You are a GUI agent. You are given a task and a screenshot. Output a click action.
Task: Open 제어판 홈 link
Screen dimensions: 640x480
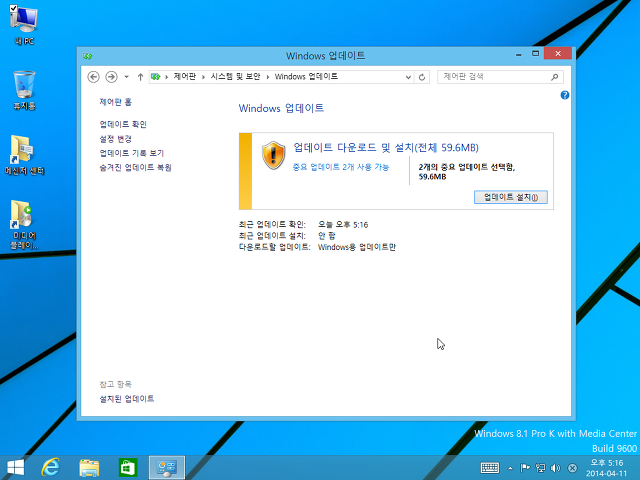pos(116,102)
